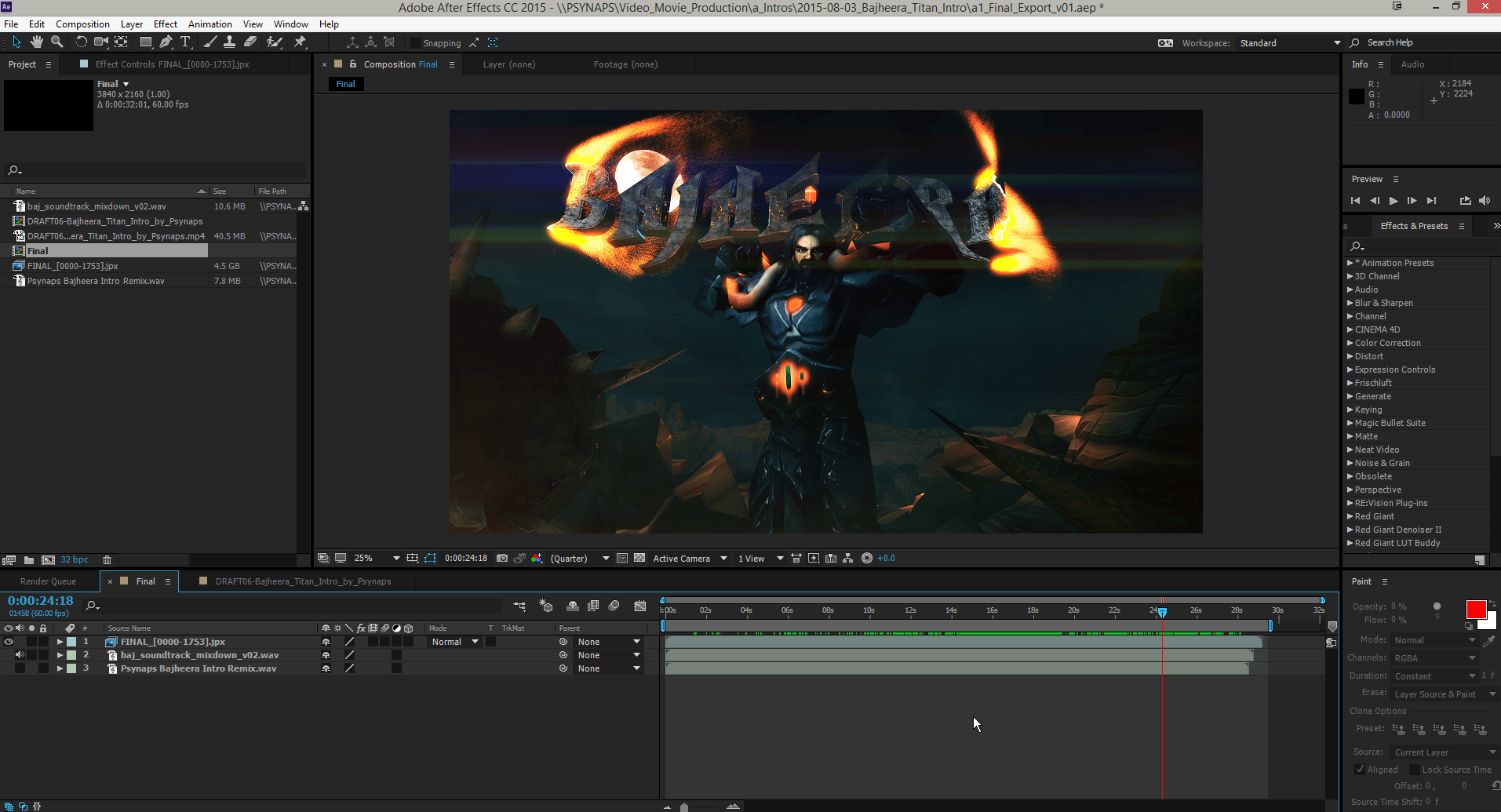Screen dimensions: 1501x812
Task: Open the resolution dropdown showing Quarter
Action: coord(580,559)
